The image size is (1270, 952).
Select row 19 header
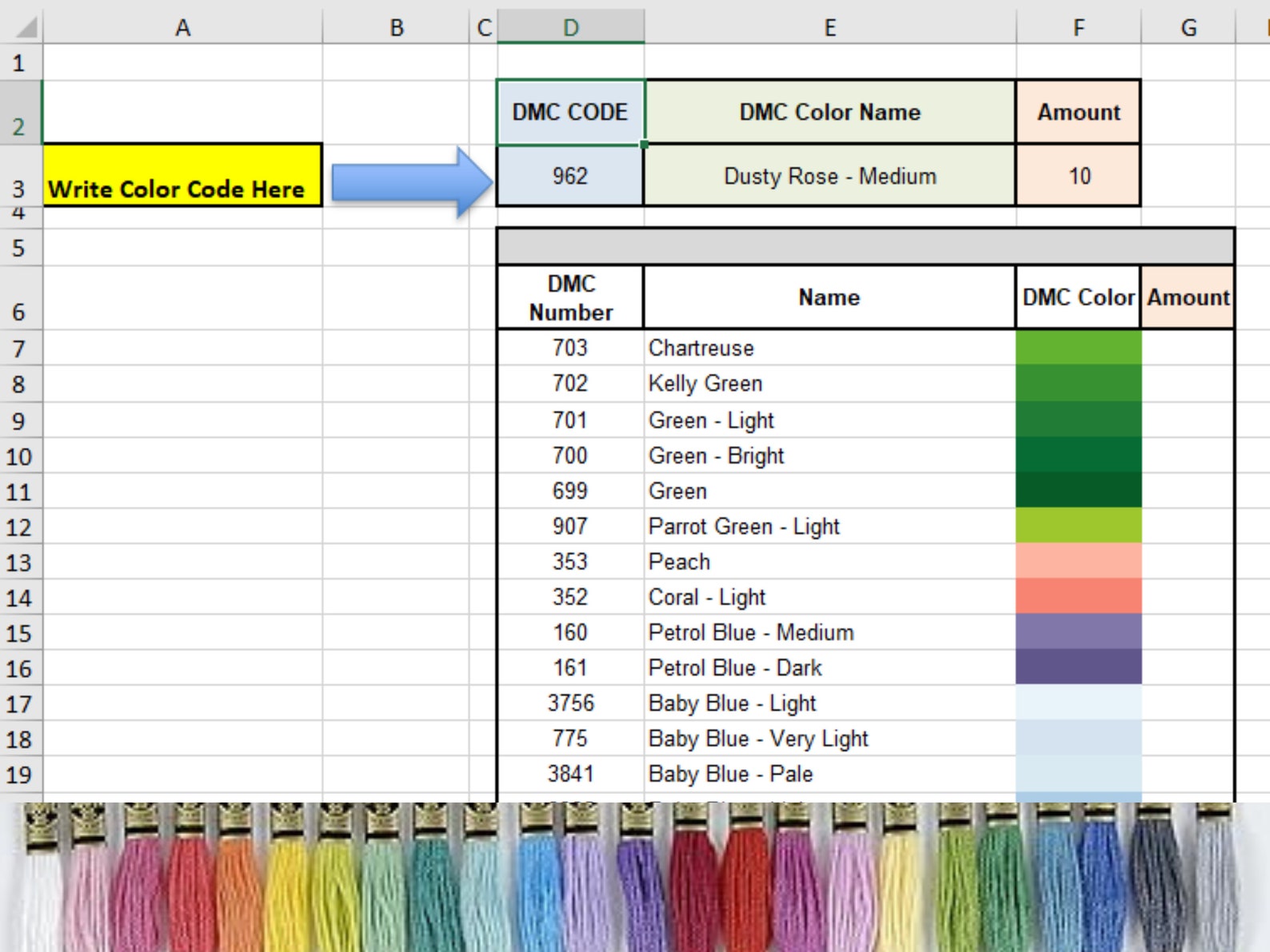pos(19,775)
